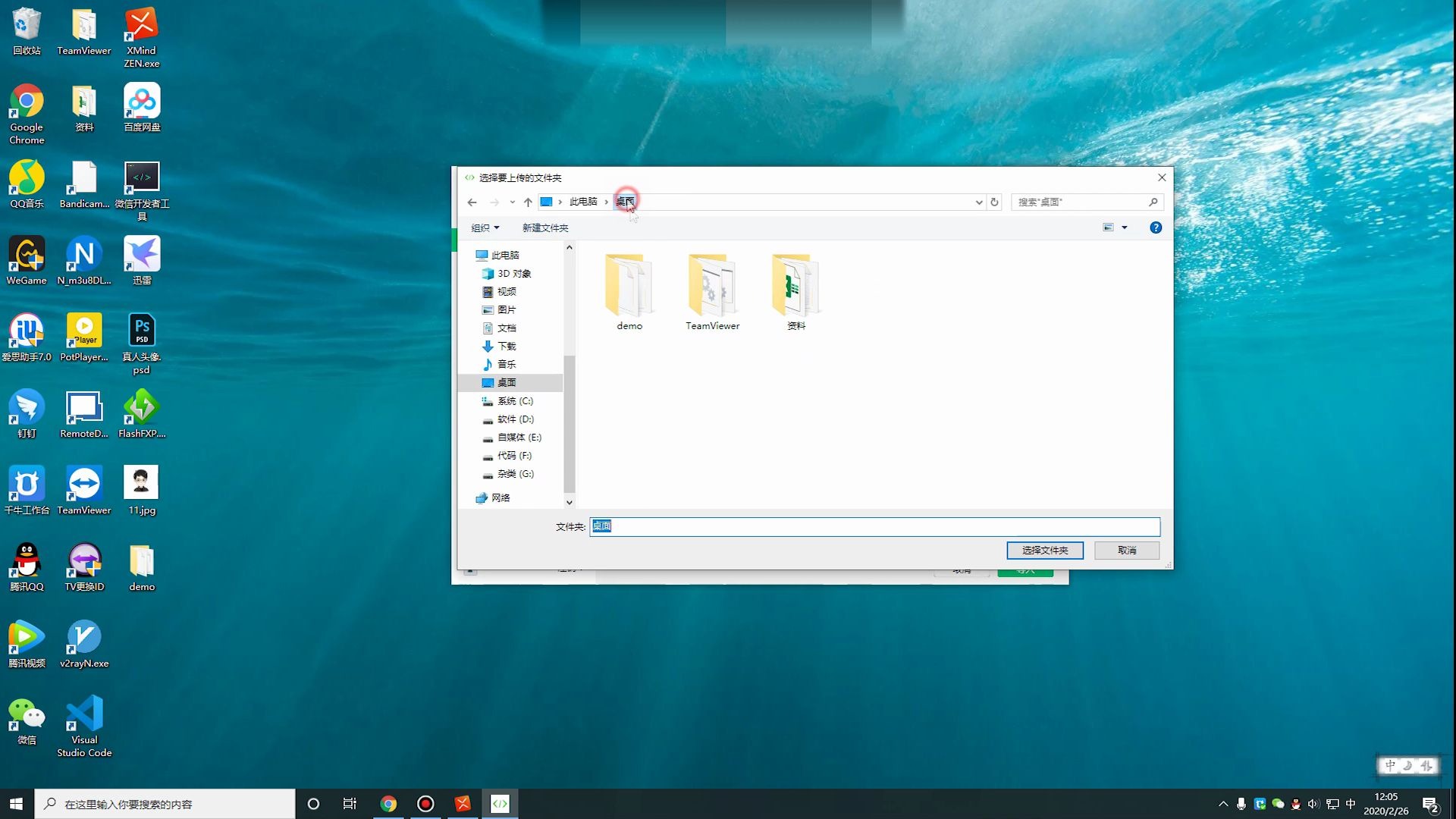Expand the address bar history dropdown
Screen dimensions: 1456x819
click(978, 202)
